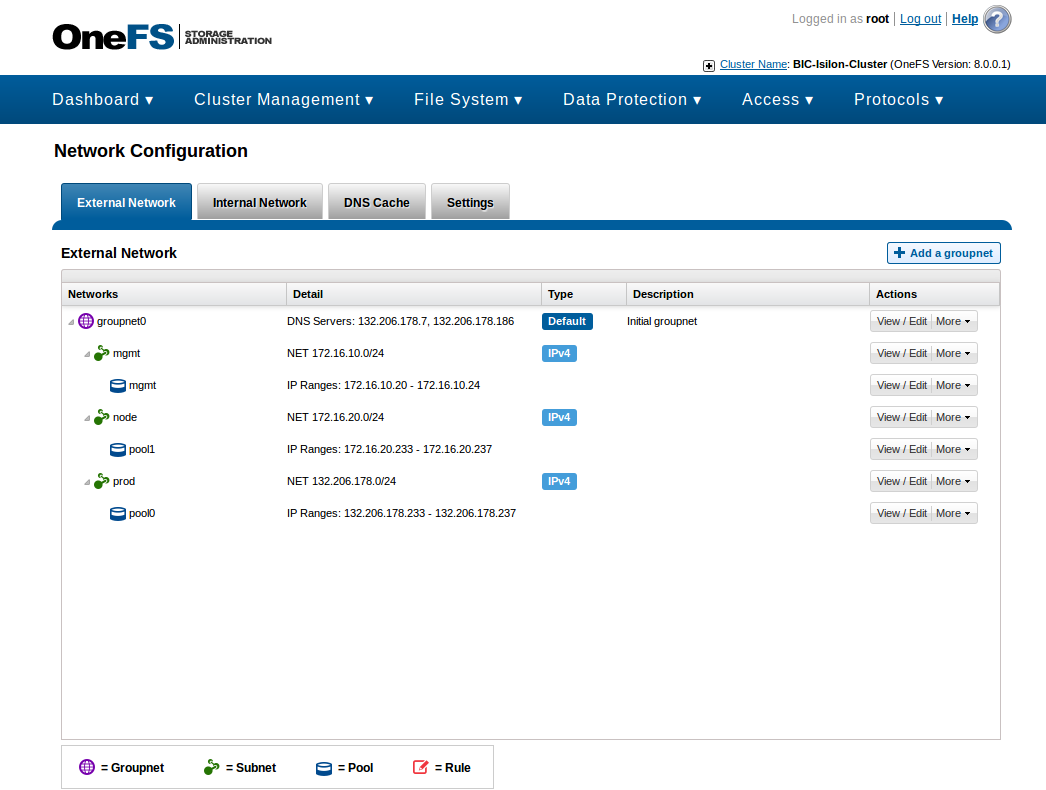Switch to the Settings tab
This screenshot has width=1046, height=790.
470,202
